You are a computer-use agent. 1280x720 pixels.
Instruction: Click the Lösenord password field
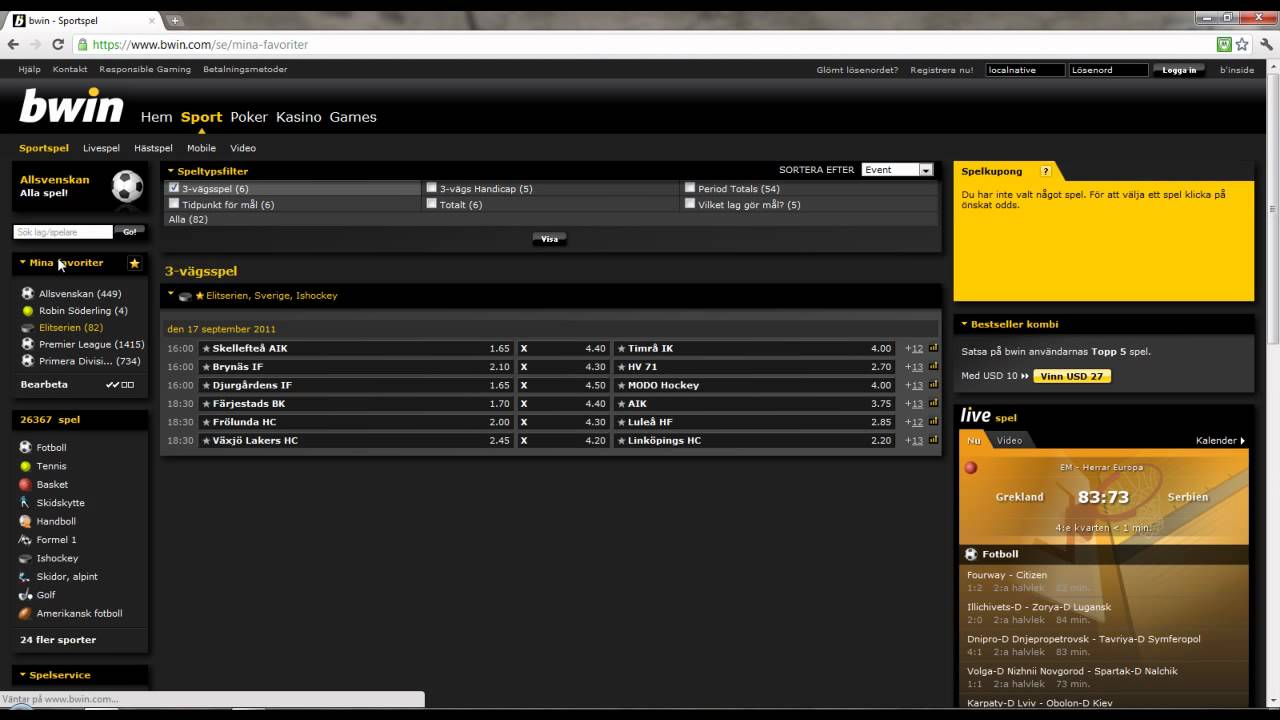(x=1108, y=70)
